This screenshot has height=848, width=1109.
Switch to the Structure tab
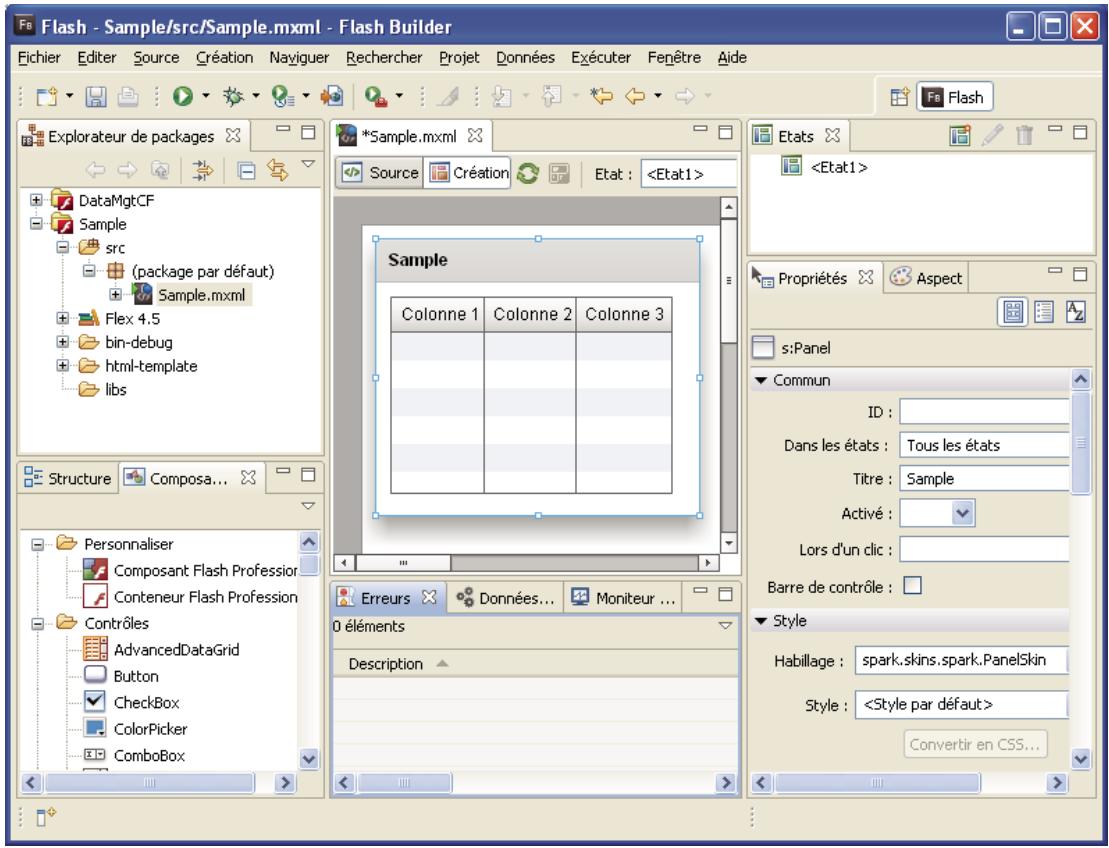[x=67, y=478]
